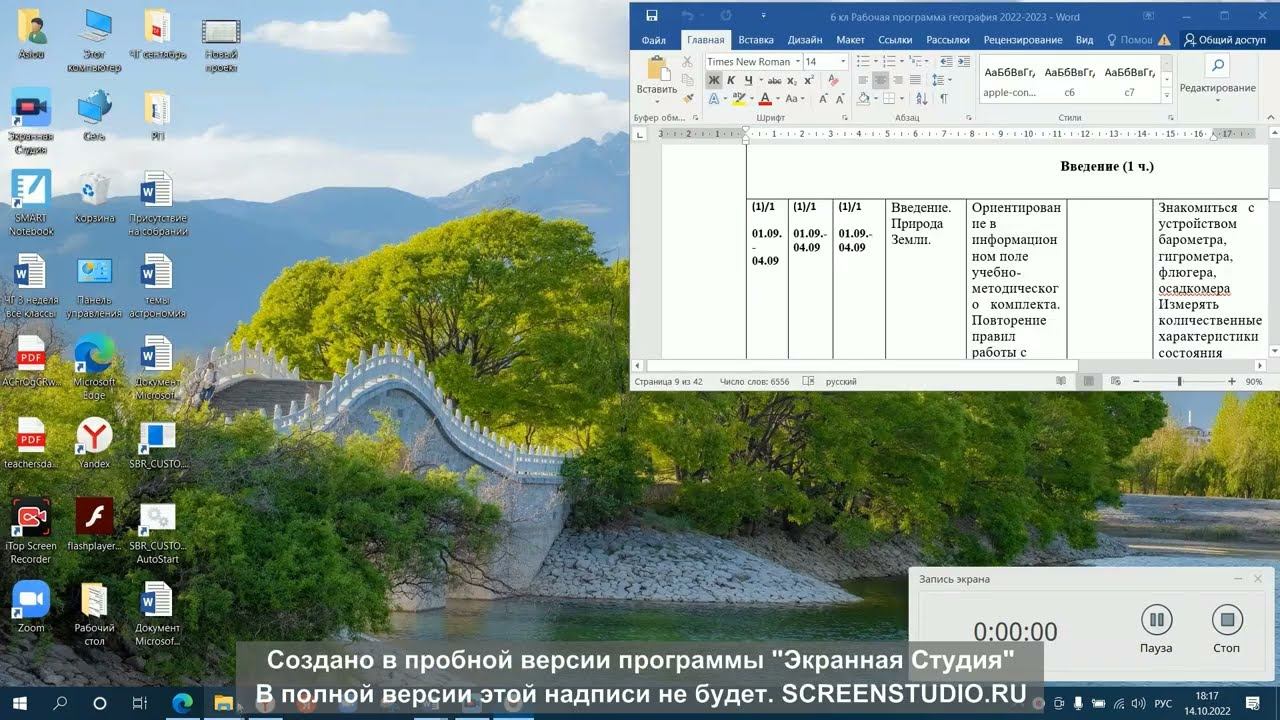
Task: Toggle italic formatting button
Action: tap(731, 80)
